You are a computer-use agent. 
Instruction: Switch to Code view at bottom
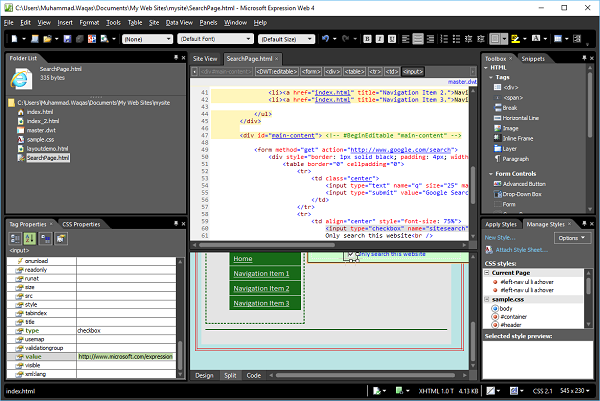[254, 376]
